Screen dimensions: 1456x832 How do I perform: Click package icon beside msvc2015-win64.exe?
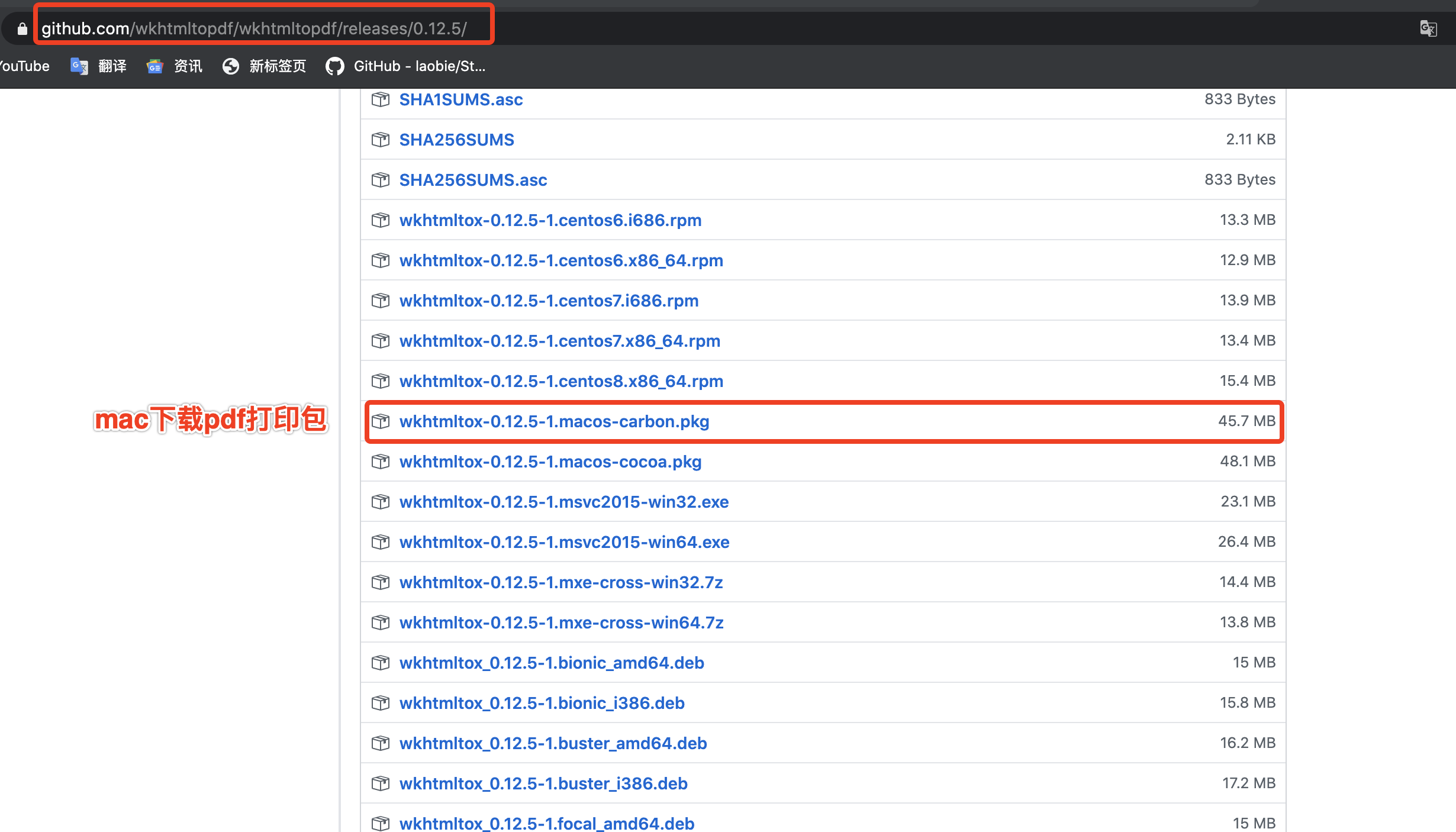tap(381, 542)
